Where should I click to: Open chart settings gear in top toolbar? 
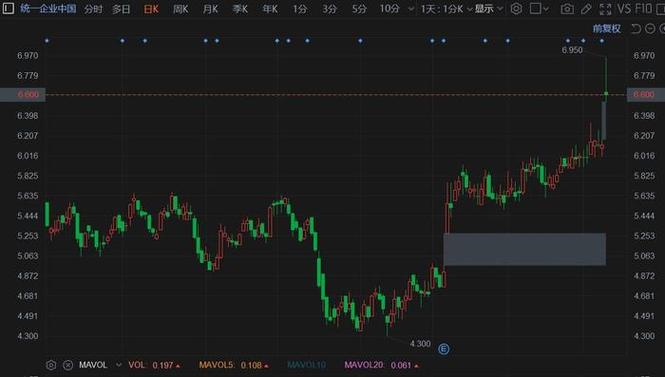click(x=516, y=8)
